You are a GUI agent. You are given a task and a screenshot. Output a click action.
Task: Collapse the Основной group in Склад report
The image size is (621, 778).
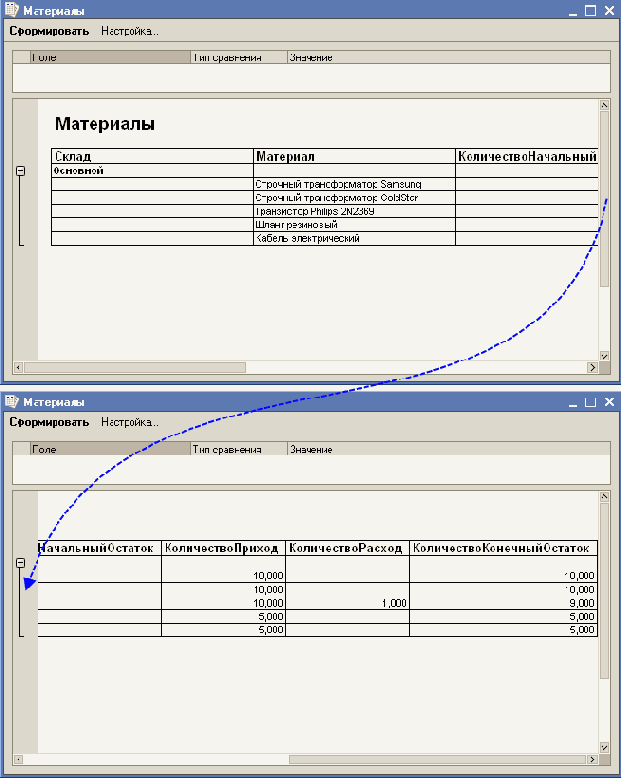(x=20, y=171)
